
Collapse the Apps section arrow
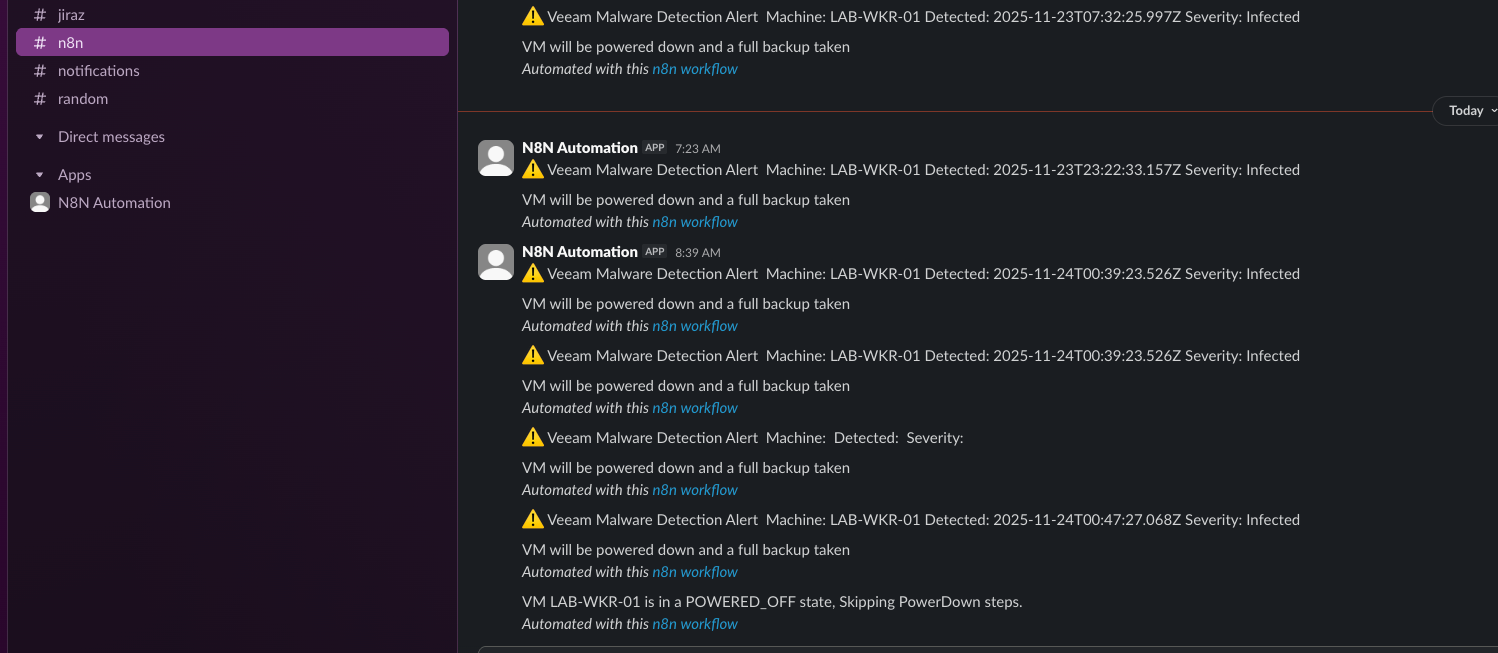[40, 175]
